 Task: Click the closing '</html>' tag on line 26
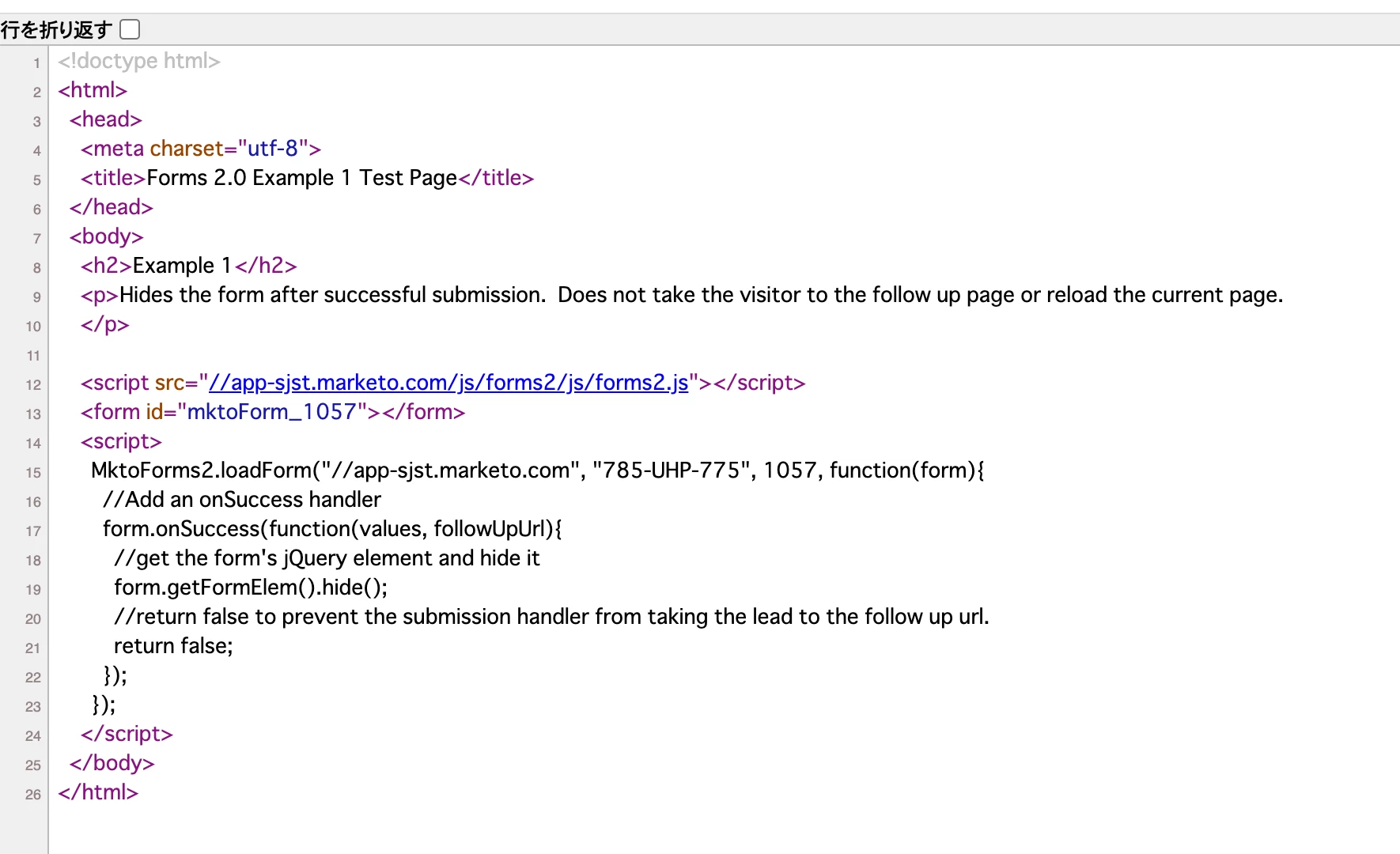[x=98, y=792]
